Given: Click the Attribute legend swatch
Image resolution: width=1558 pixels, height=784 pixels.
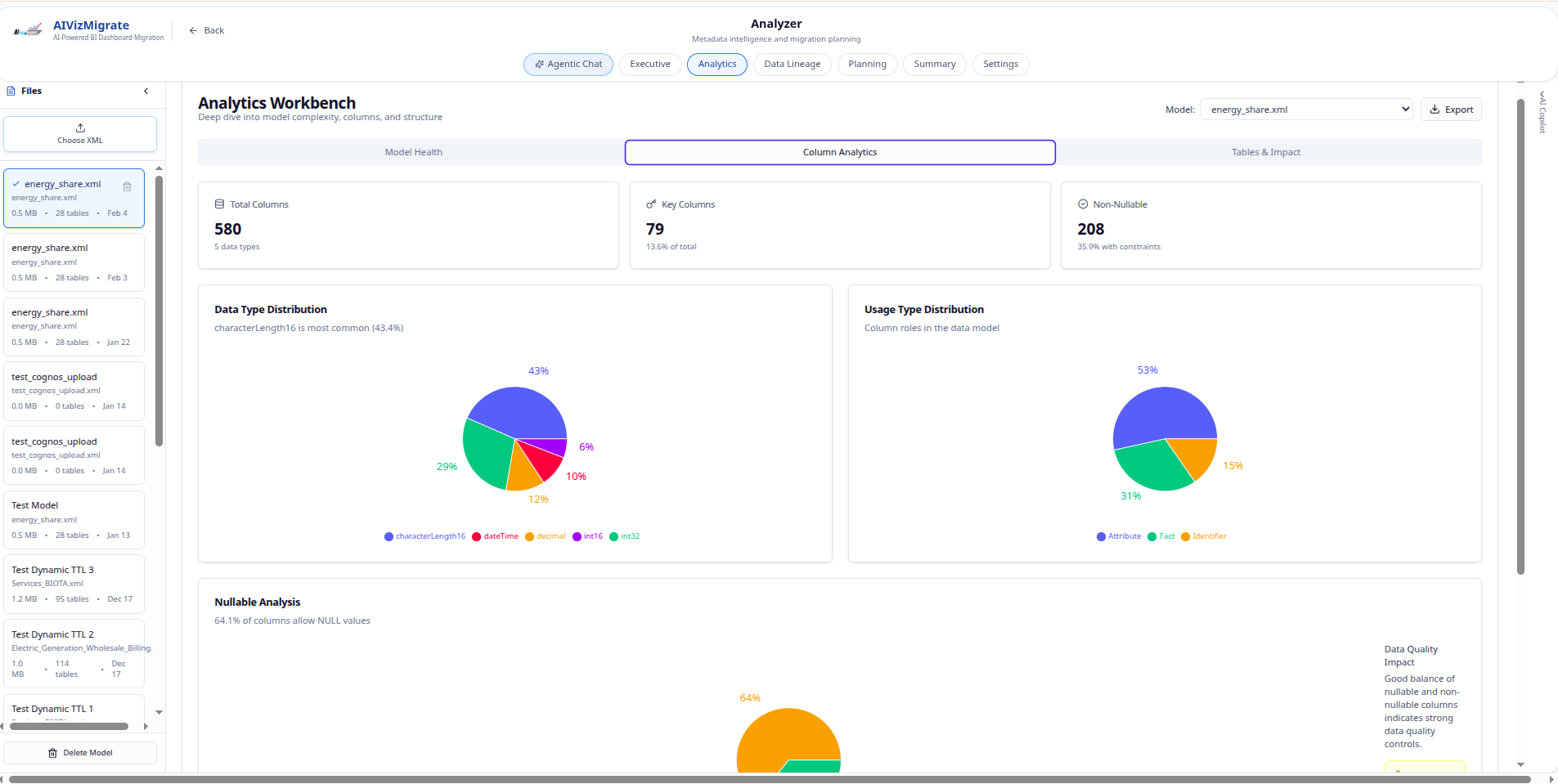Looking at the screenshot, I should point(1101,537).
